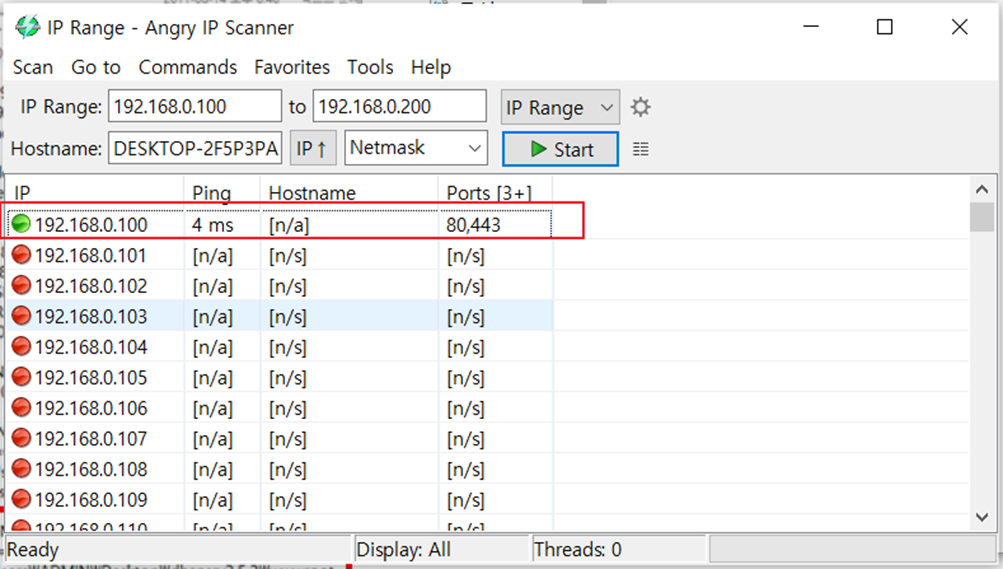
Task: Focus the Hostname field DESKTOP-2F5P3PA
Action: click(x=195, y=148)
